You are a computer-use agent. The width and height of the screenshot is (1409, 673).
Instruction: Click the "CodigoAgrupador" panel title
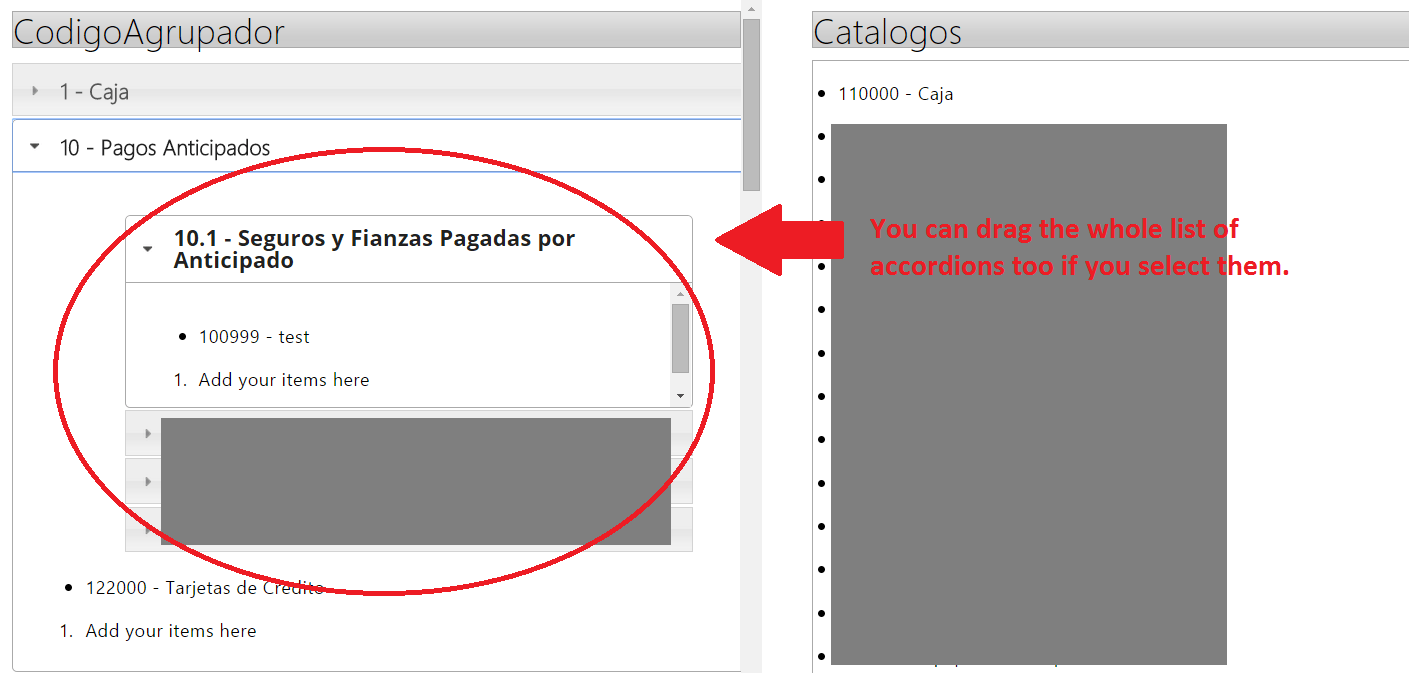pos(148,31)
